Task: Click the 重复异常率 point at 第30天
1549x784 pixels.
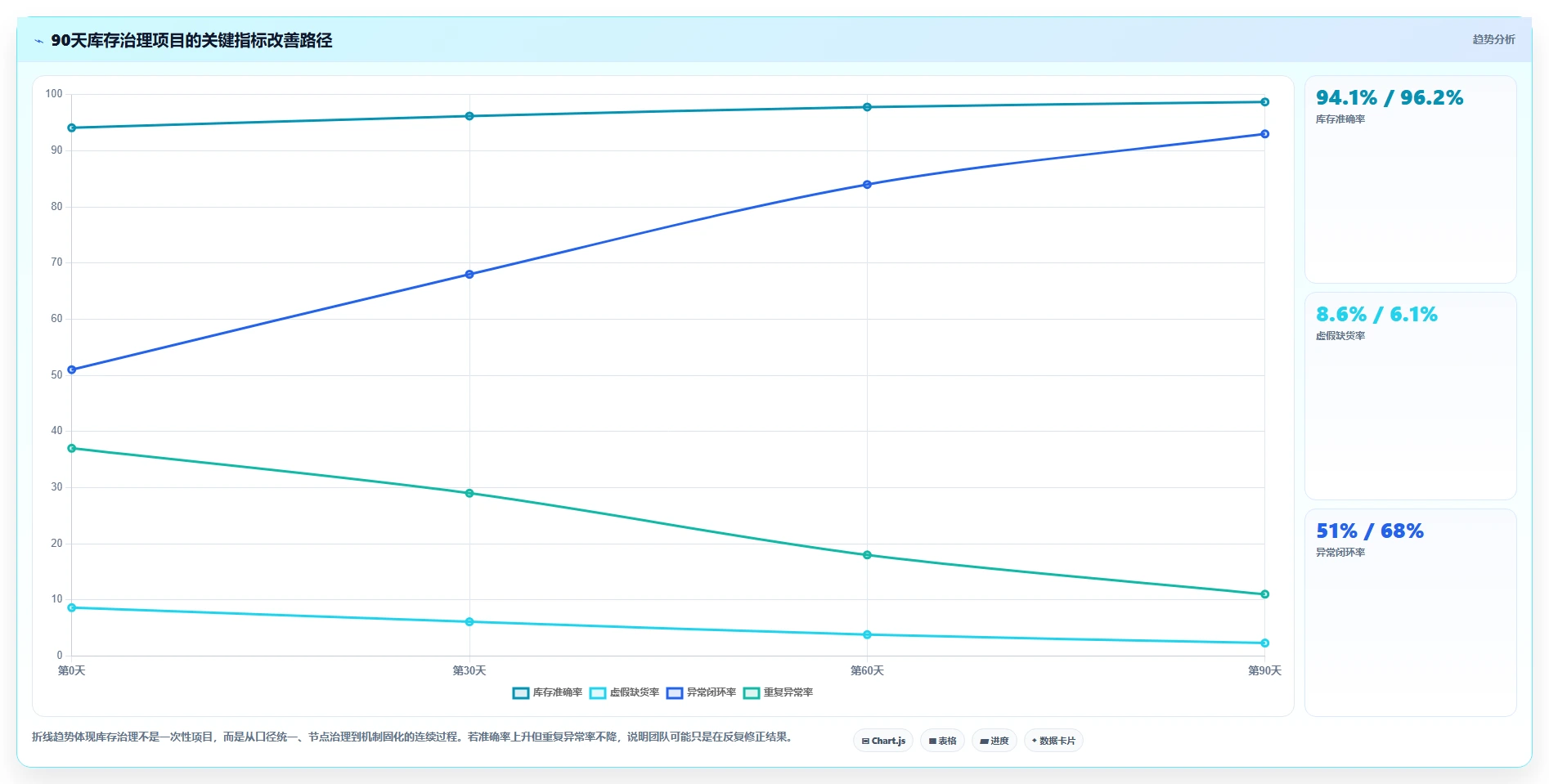Action: click(469, 493)
